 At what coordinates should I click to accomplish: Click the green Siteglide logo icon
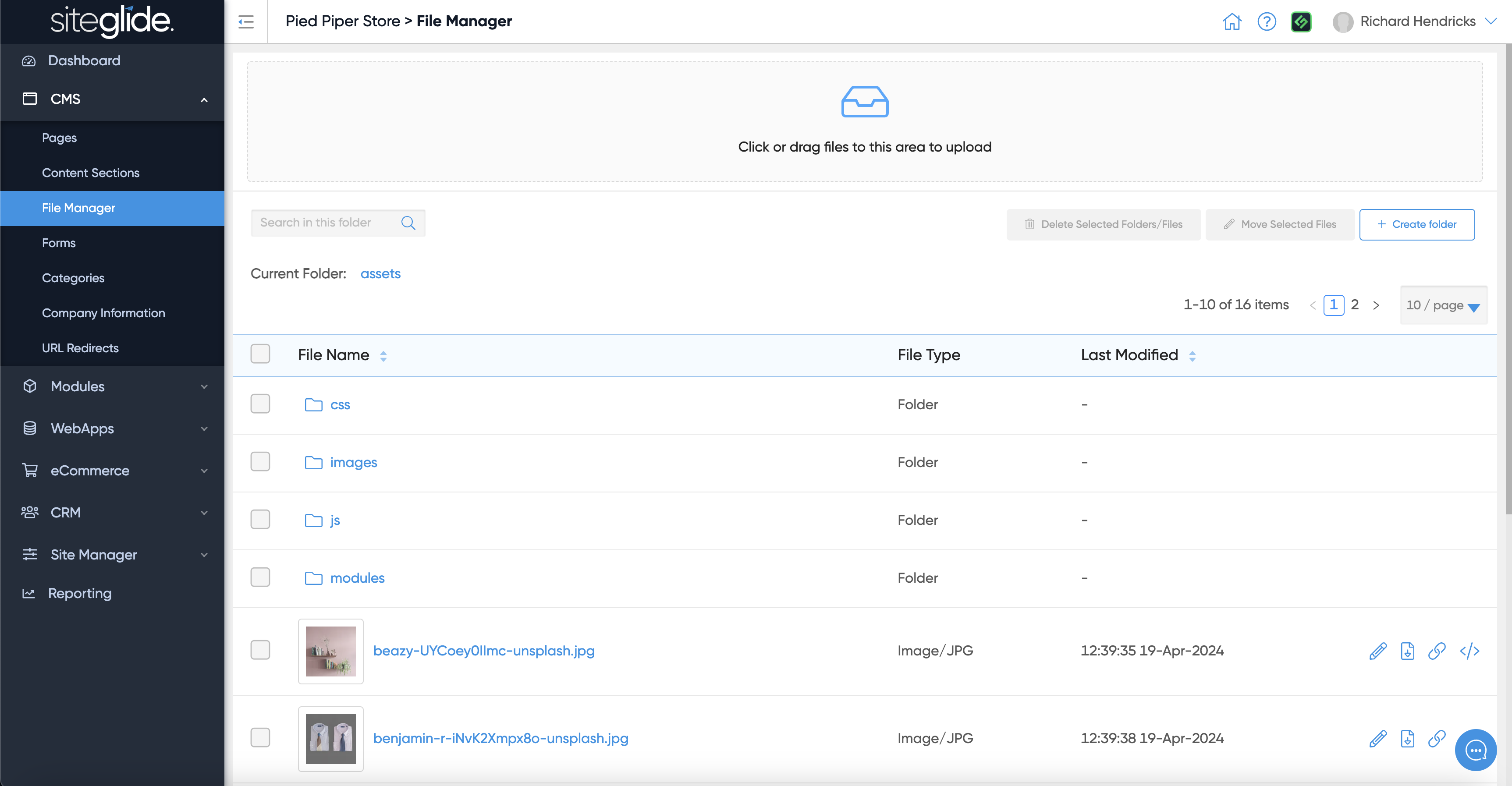click(x=1301, y=22)
